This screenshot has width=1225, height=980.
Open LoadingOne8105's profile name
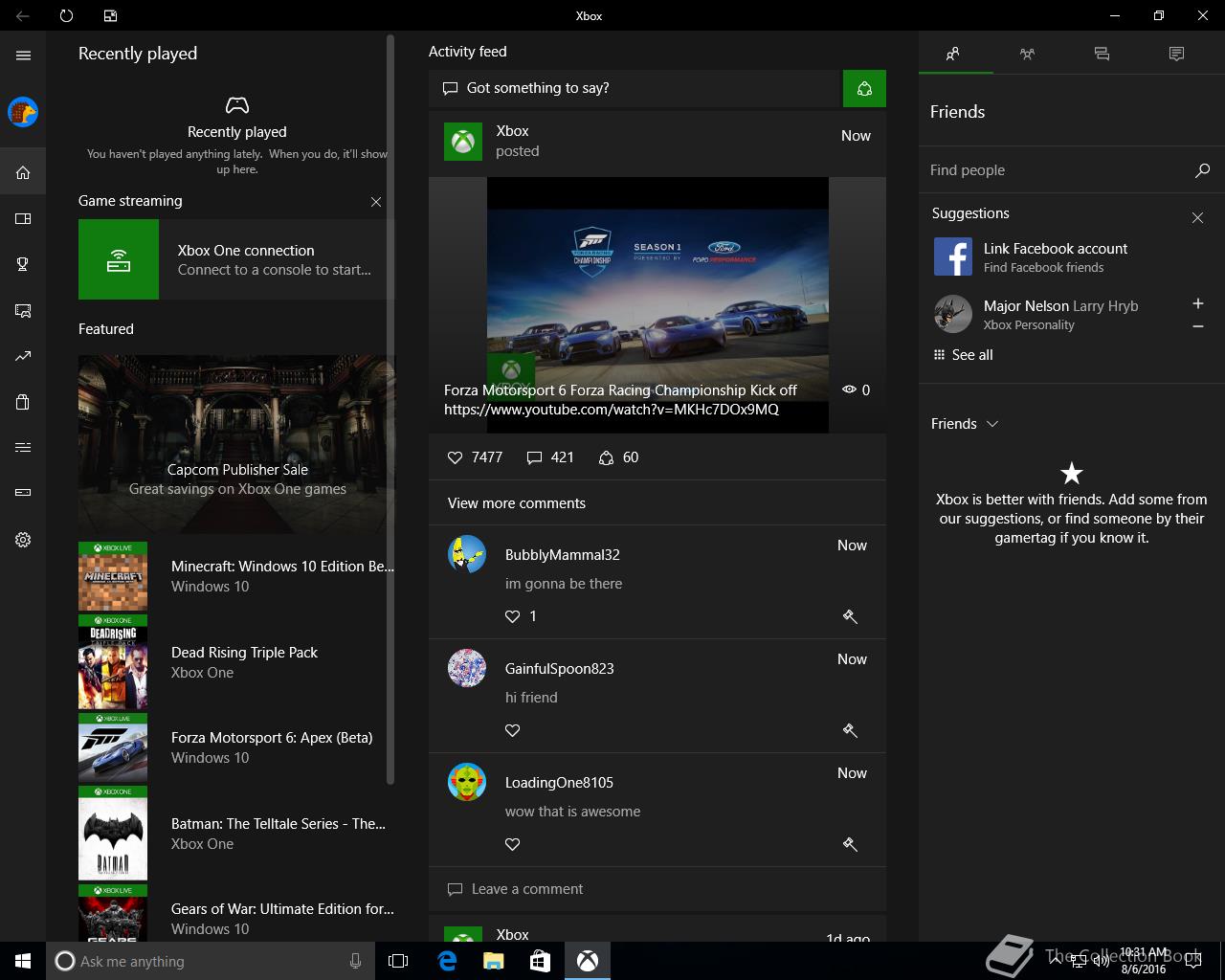tap(559, 783)
